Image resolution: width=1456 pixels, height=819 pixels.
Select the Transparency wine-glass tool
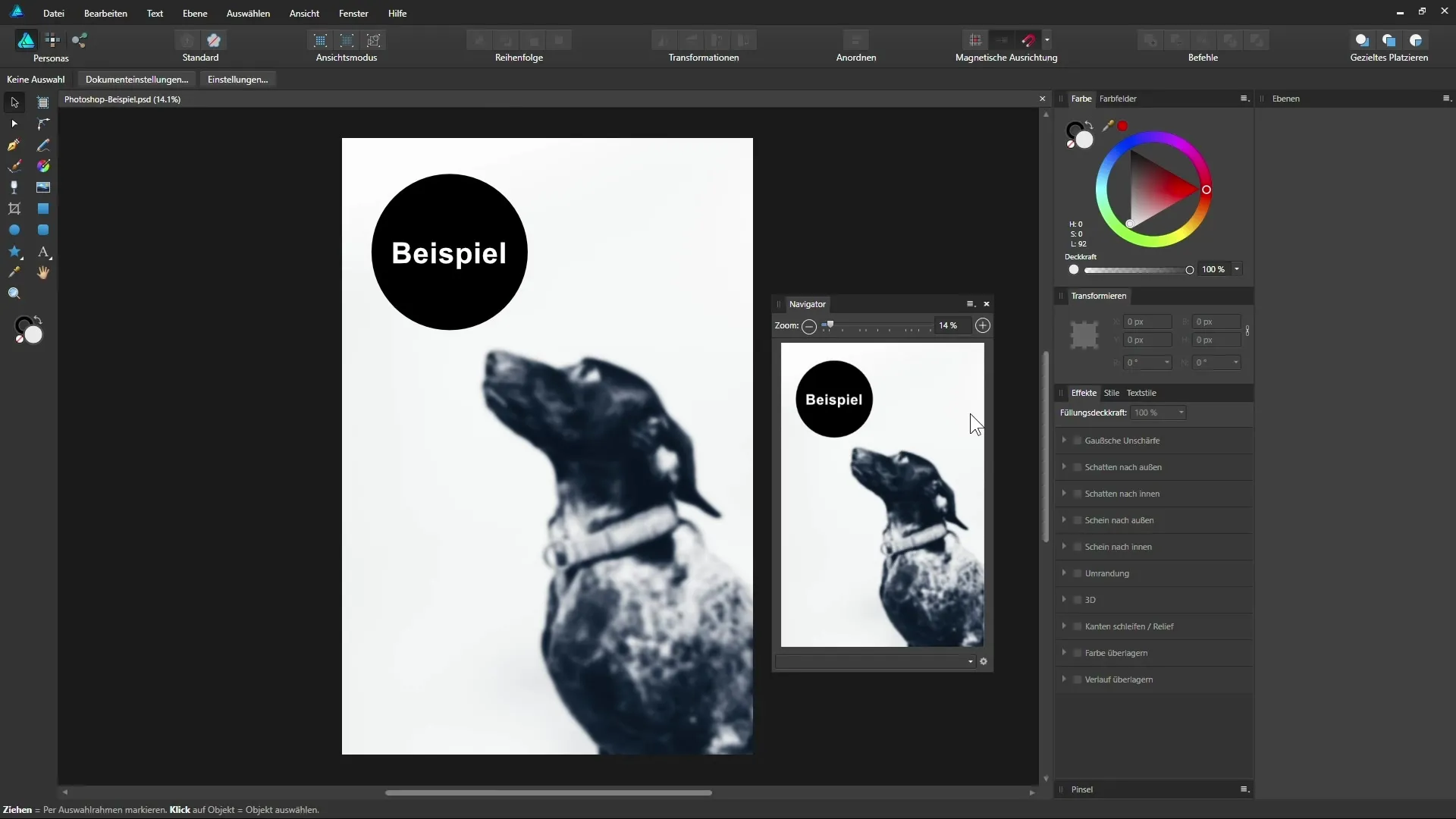click(14, 187)
